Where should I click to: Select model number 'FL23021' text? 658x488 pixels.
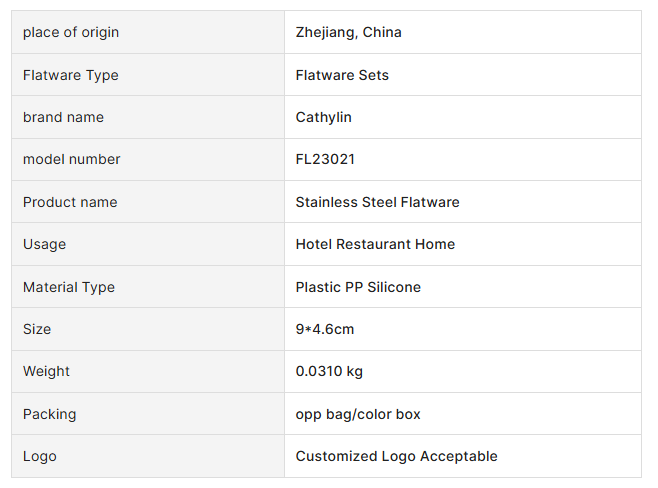pyautogui.click(x=325, y=159)
